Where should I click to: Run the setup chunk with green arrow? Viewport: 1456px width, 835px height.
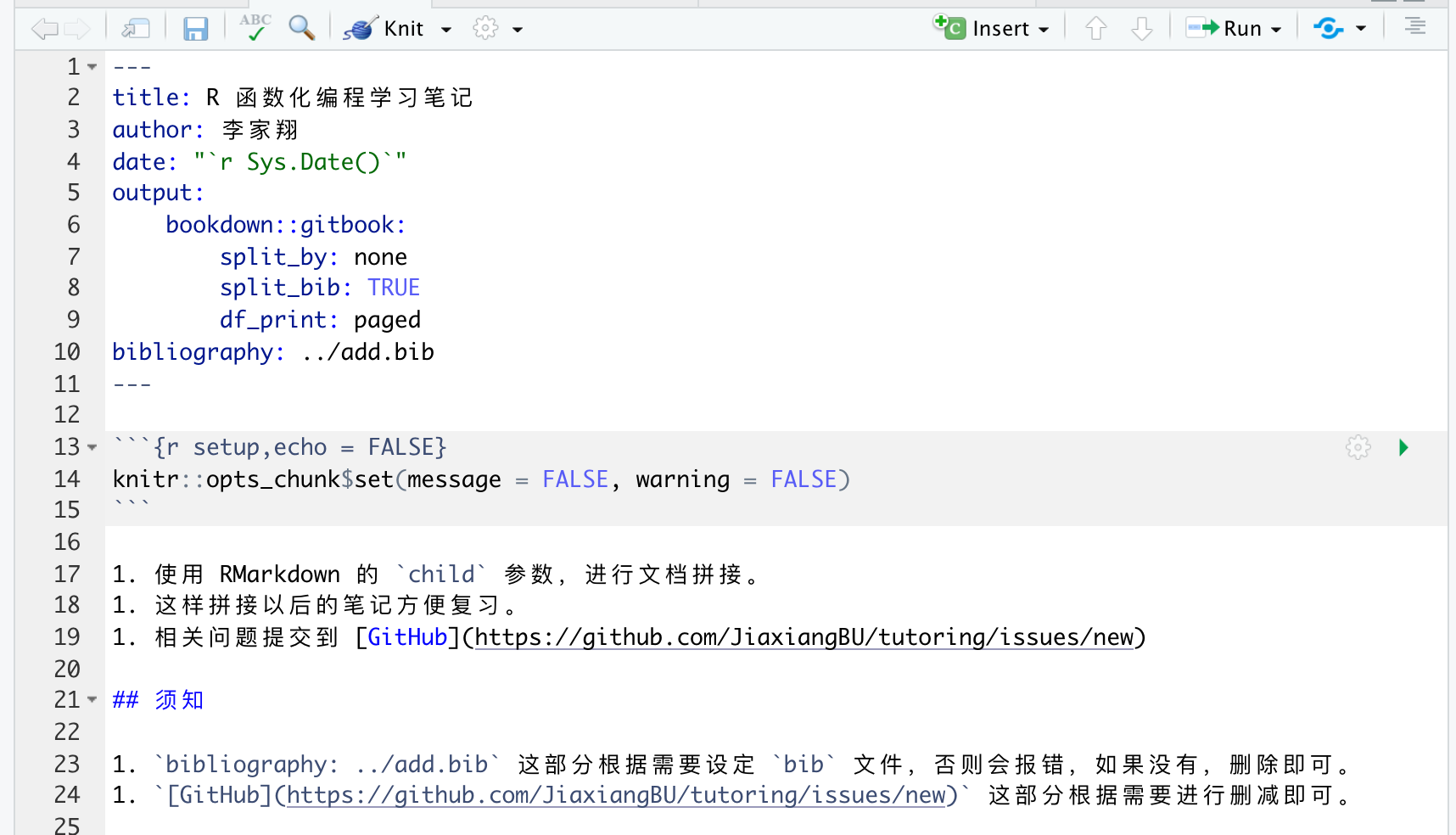pyautogui.click(x=1403, y=447)
